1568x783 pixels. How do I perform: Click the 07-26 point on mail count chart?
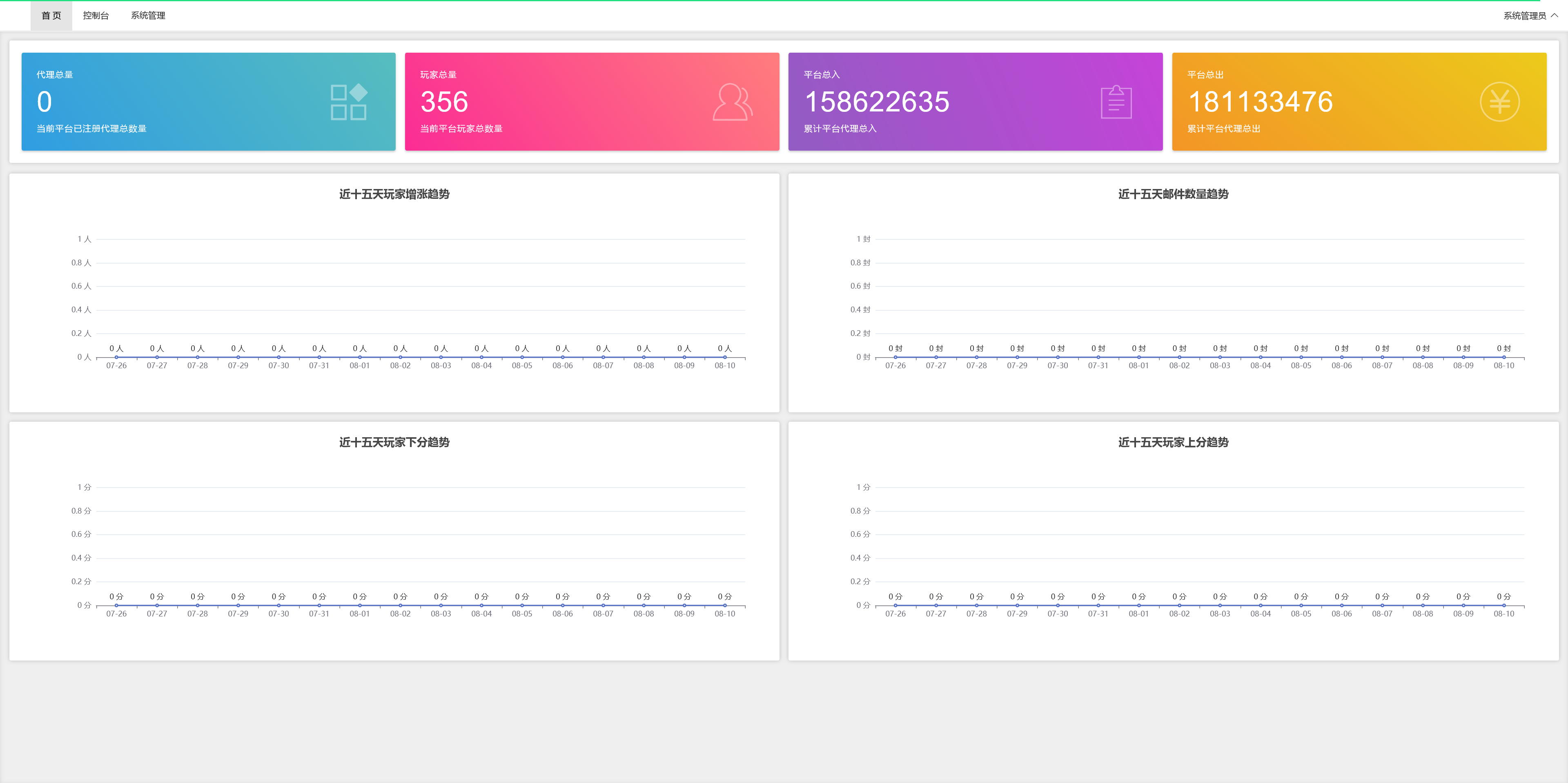(895, 357)
